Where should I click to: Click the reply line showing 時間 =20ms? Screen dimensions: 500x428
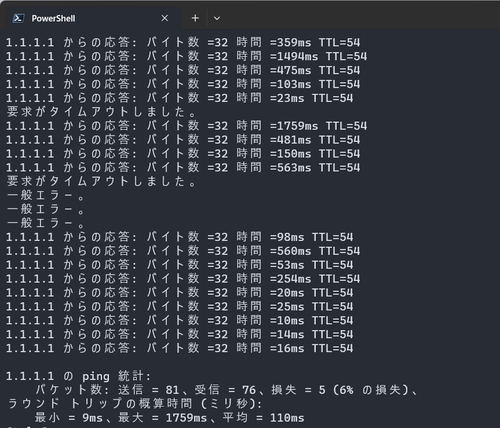pos(179,293)
